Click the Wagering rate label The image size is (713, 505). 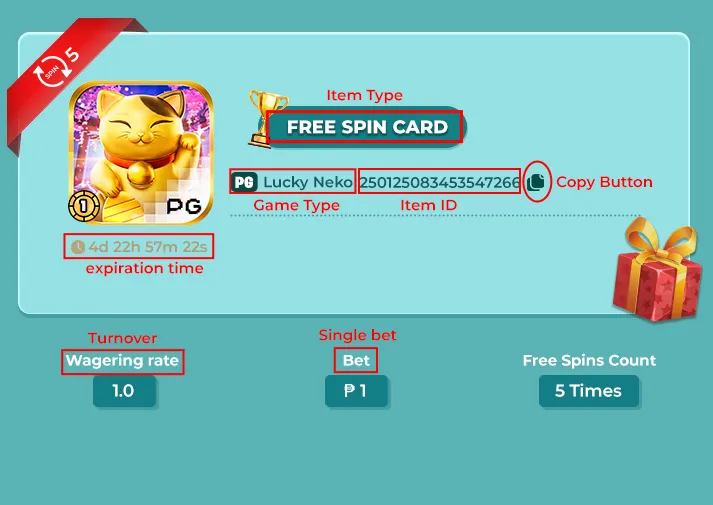122,361
